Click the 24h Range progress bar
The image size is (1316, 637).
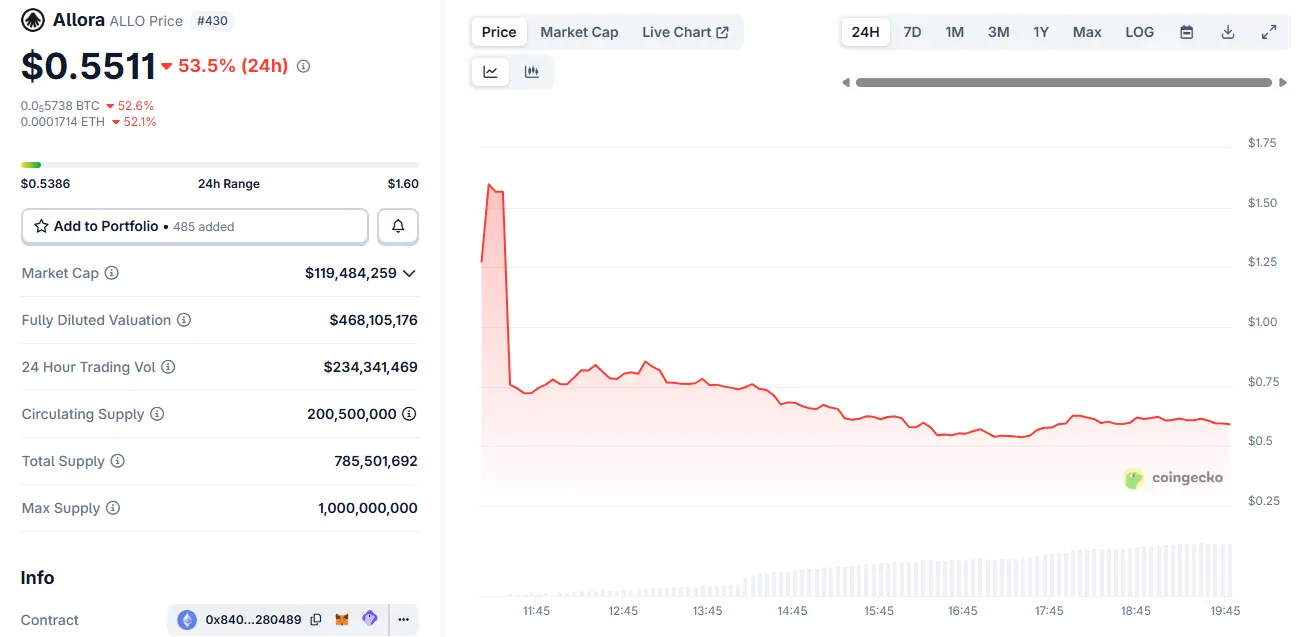pos(220,165)
